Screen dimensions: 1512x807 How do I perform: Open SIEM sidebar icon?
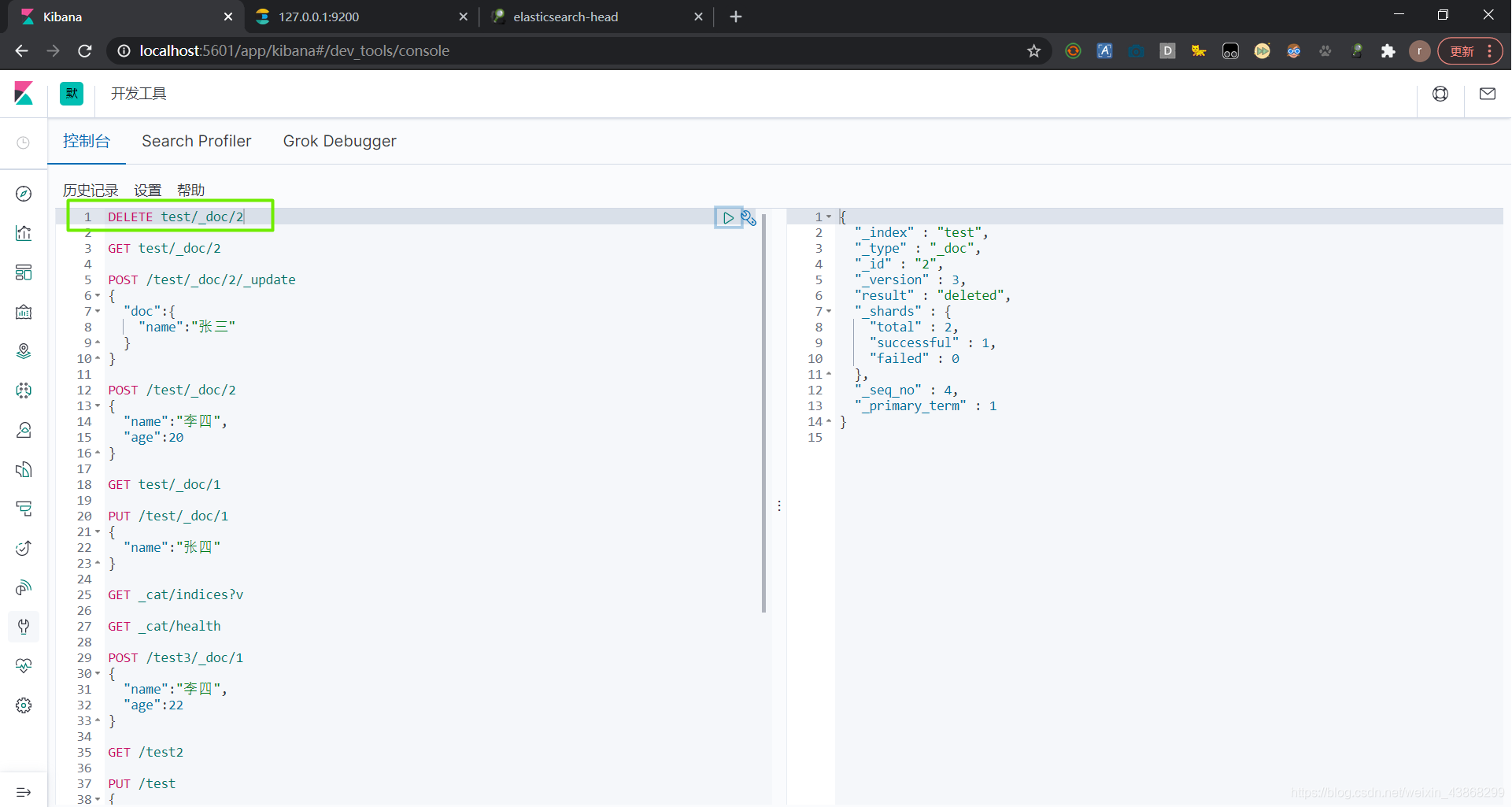point(24,587)
